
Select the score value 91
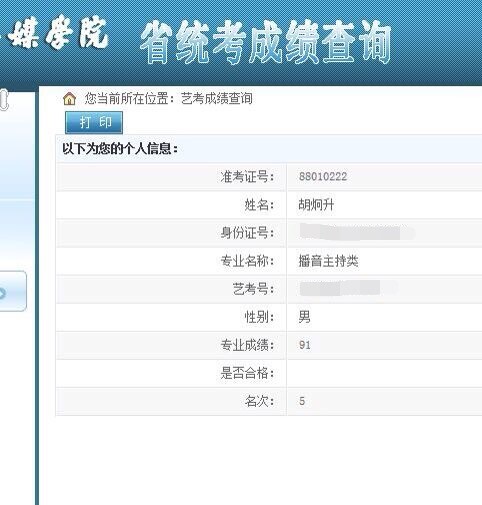(305, 345)
